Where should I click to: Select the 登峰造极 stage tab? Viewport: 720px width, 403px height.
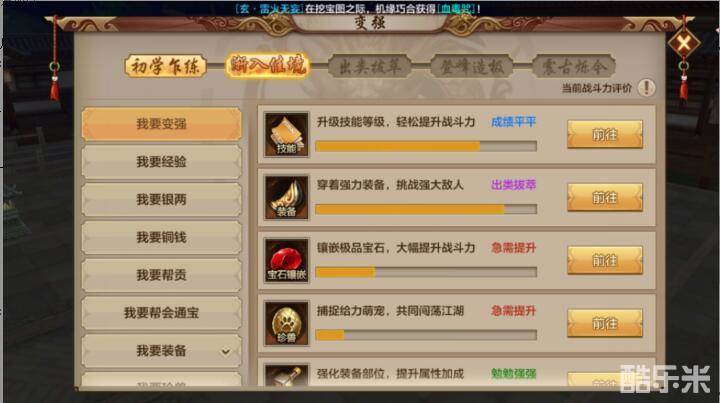tap(472, 67)
